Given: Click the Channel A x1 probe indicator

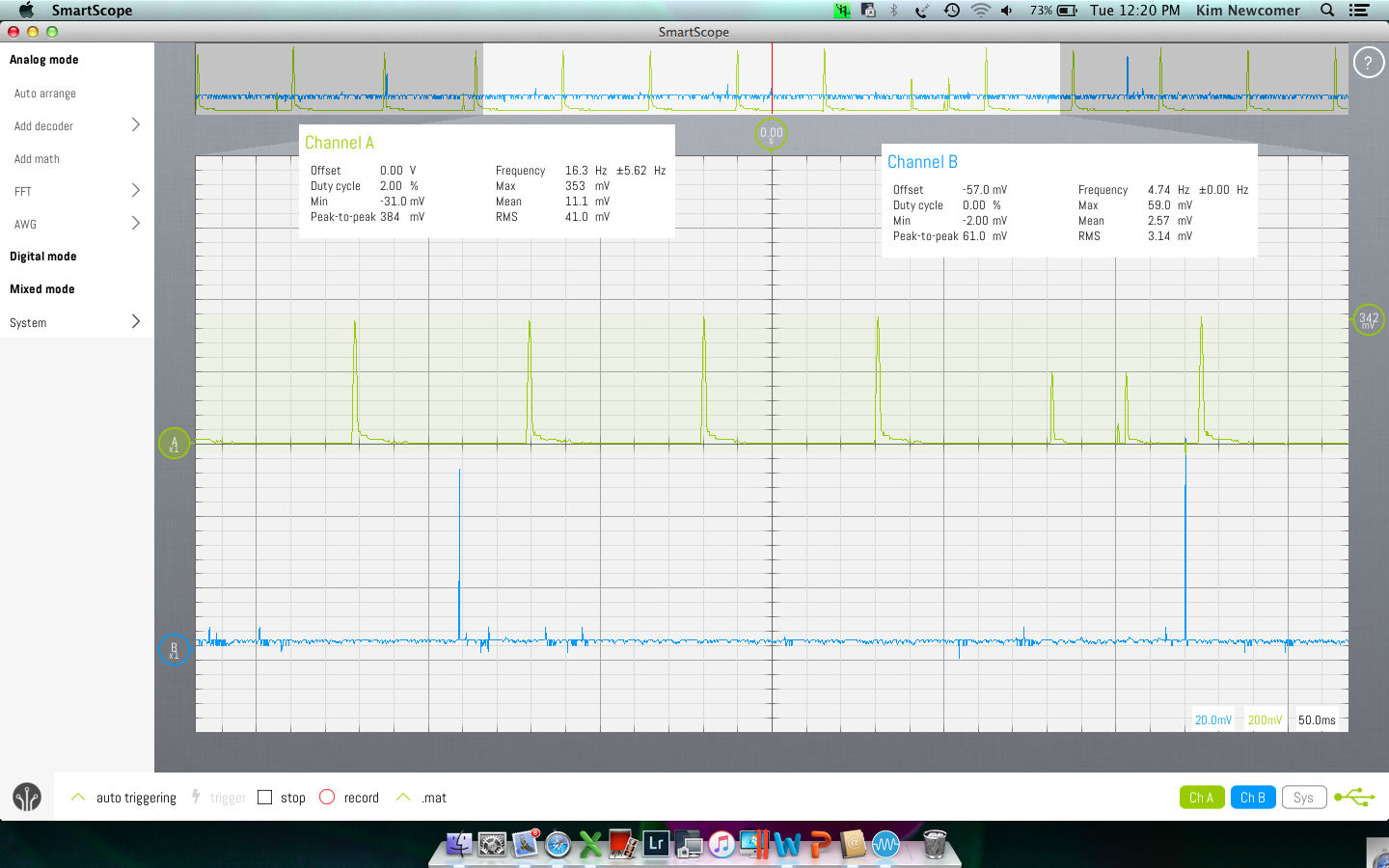Looking at the screenshot, I should (x=175, y=444).
